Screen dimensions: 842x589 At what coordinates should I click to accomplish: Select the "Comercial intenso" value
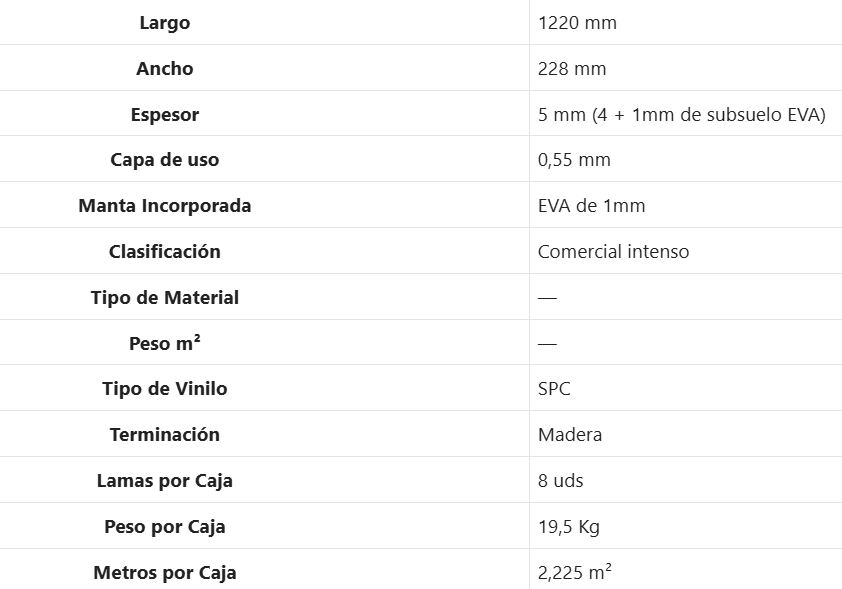point(613,252)
